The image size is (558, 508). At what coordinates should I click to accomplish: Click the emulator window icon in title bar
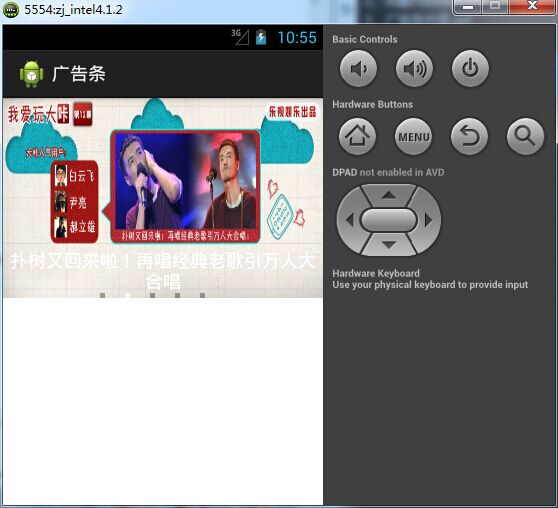11,10
